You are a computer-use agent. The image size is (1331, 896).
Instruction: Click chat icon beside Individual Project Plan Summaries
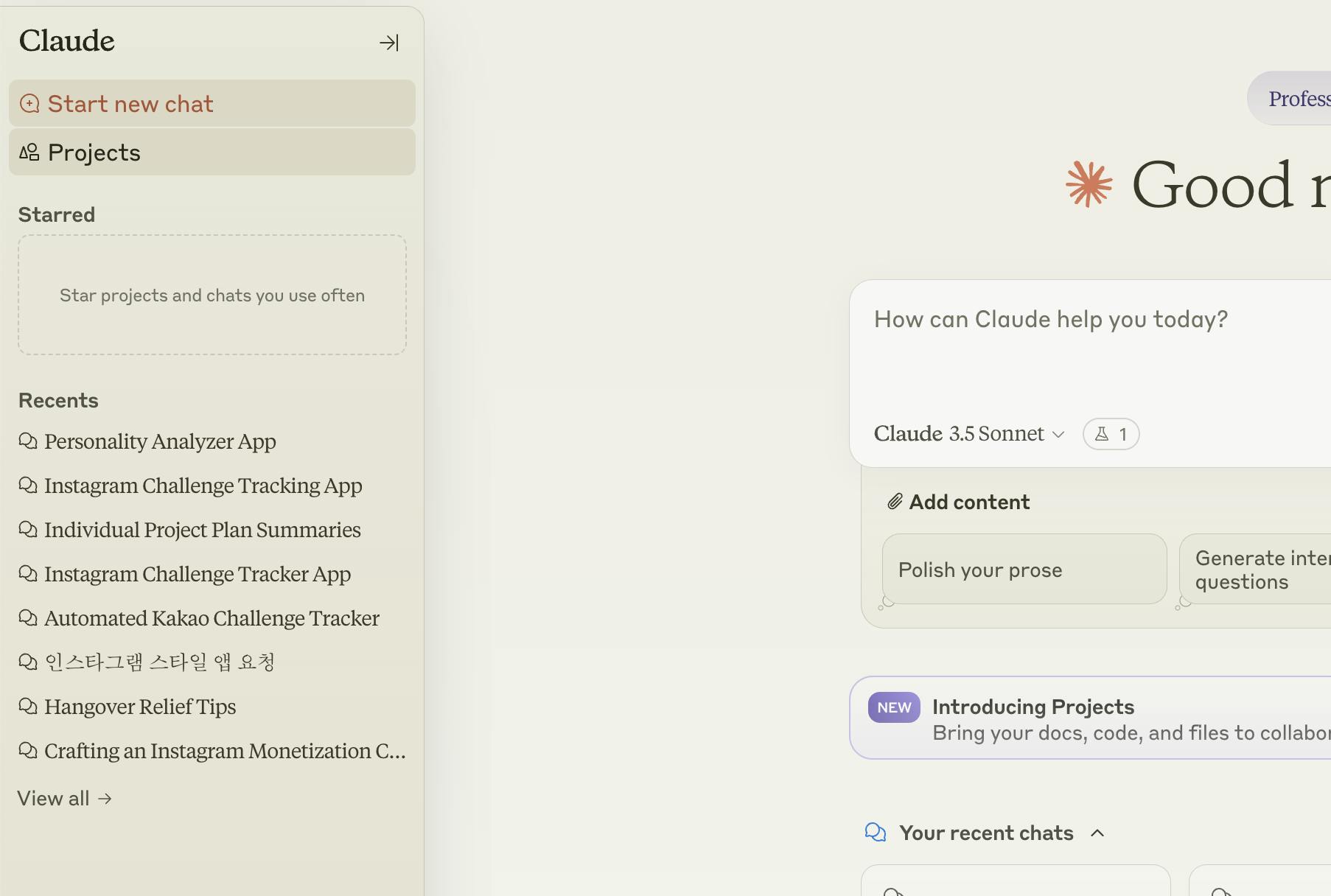(28, 530)
